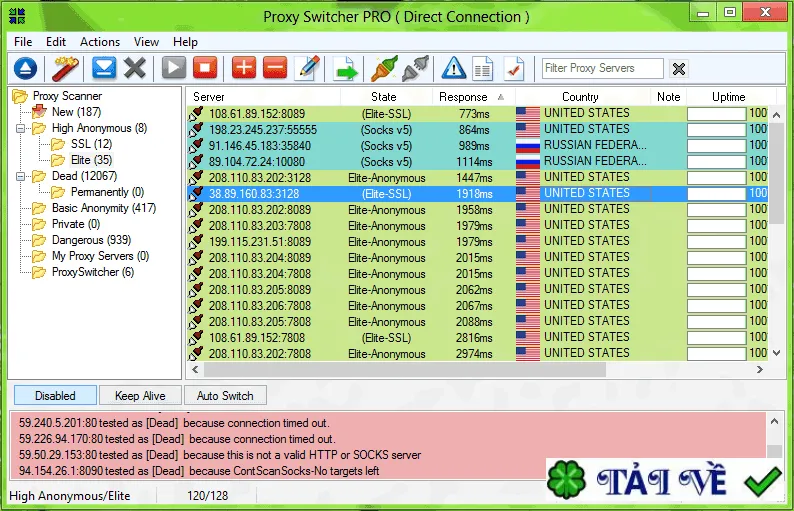Screen dimensions: 794x511
Task: Start proxy scan with play button
Action: pyautogui.click(x=174, y=68)
